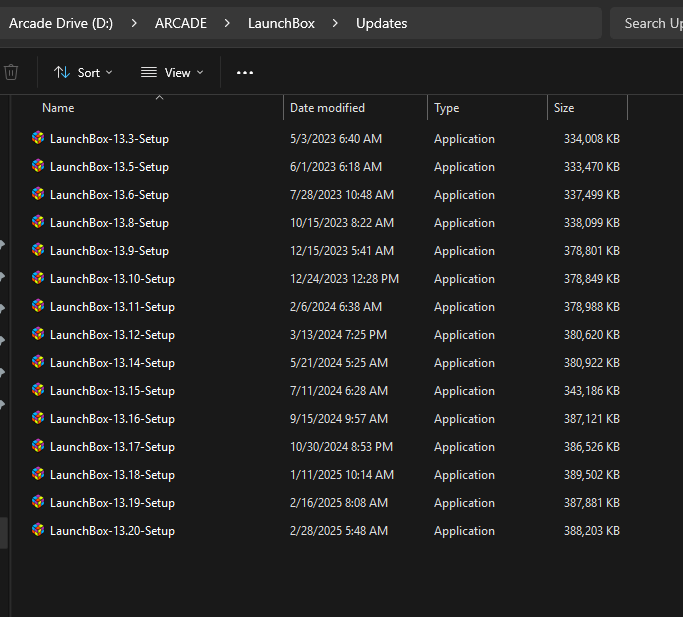Click the LaunchBox-13.18-Setup file icon
The height and width of the screenshot is (617, 683).
38,474
